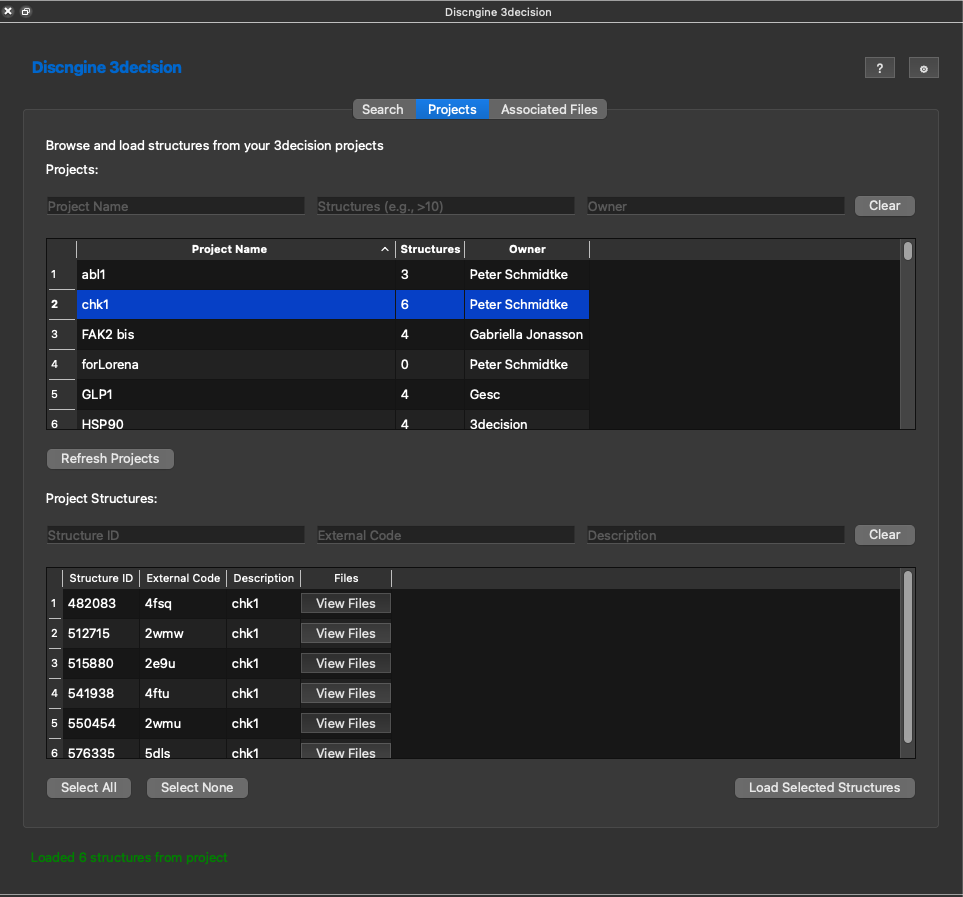
Task: Click the Files column header
Action: pyautogui.click(x=346, y=578)
